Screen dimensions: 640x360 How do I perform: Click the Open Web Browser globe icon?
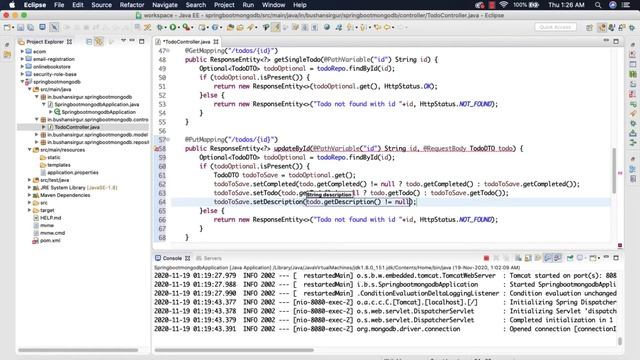pos(327,27)
